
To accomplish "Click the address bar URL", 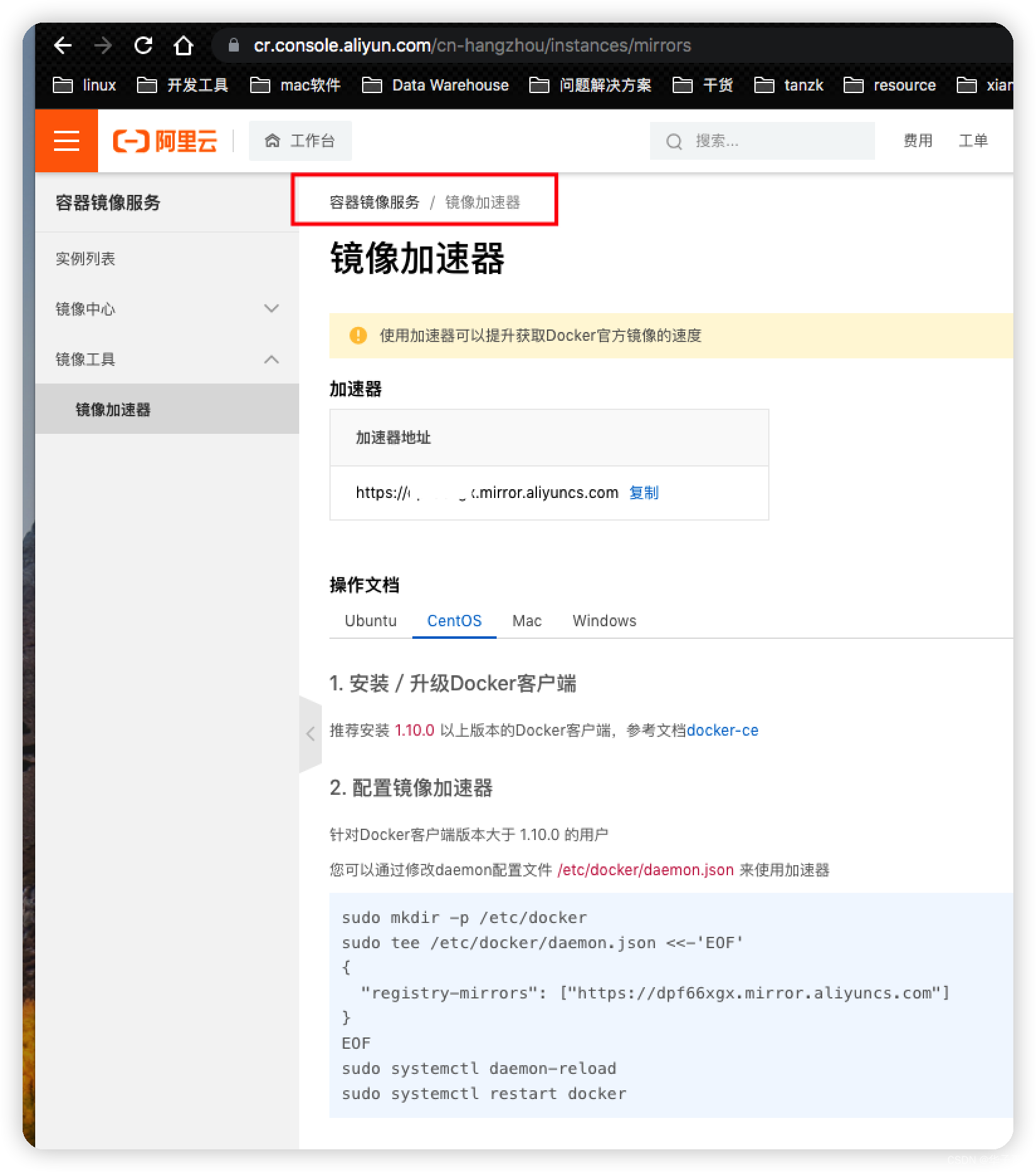I will pos(472,45).
